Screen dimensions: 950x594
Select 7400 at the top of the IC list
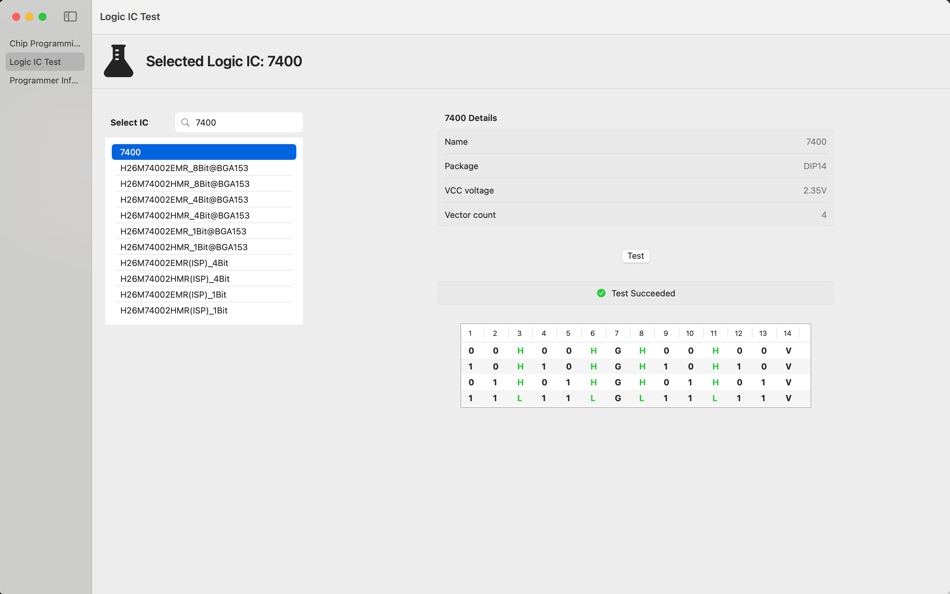(205, 151)
